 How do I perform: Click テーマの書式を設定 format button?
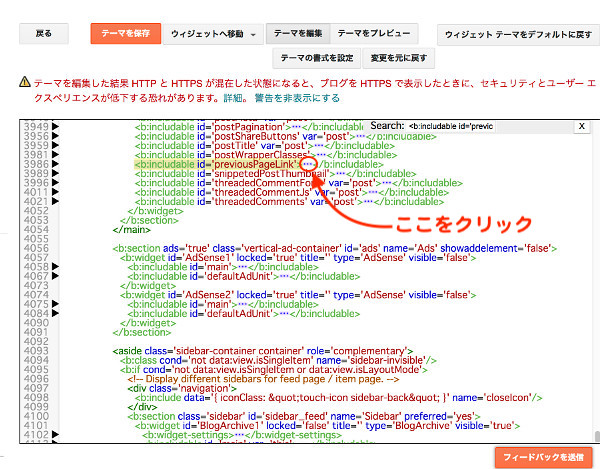coord(317,58)
